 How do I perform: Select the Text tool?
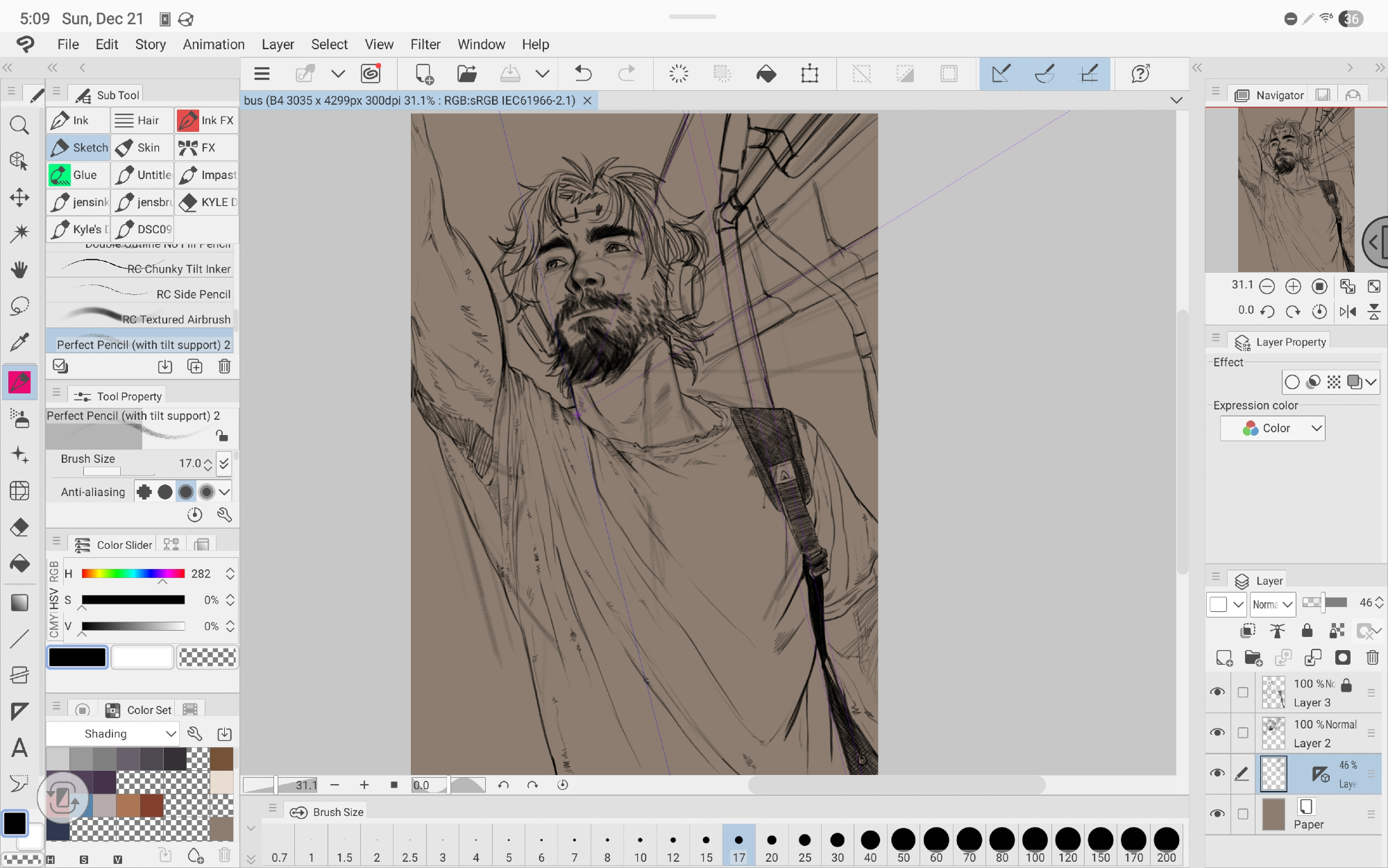pyautogui.click(x=19, y=748)
